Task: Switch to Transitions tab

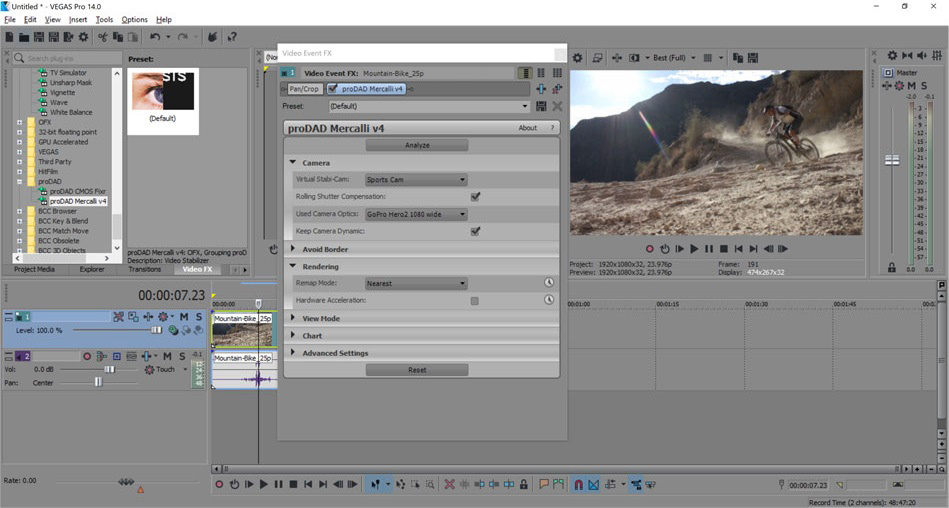Action: [145, 269]
